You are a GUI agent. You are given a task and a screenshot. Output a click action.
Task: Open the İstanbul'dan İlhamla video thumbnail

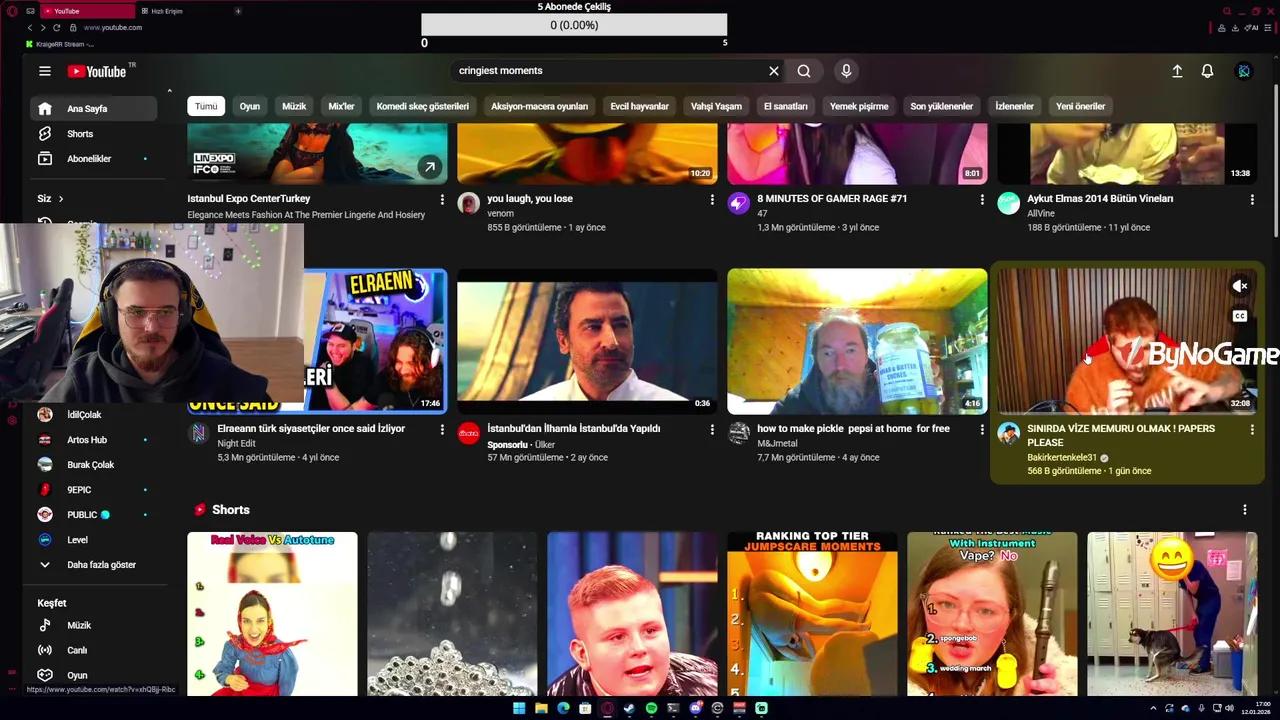click(587, 341)
